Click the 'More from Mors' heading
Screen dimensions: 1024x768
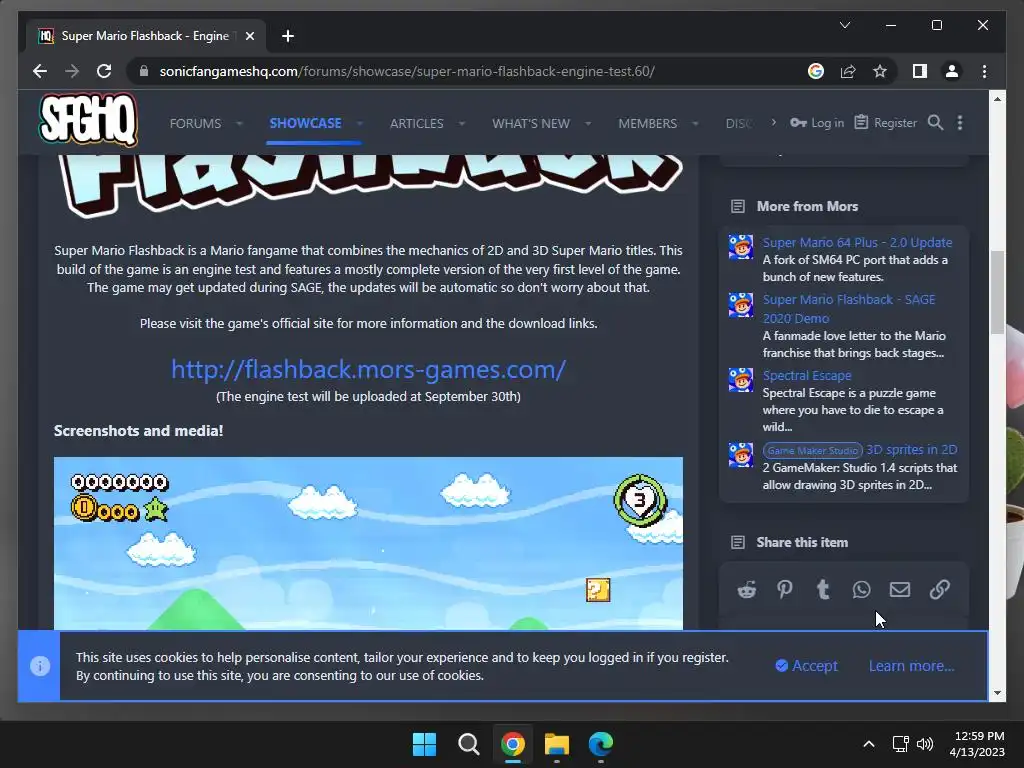click(807, 206)
